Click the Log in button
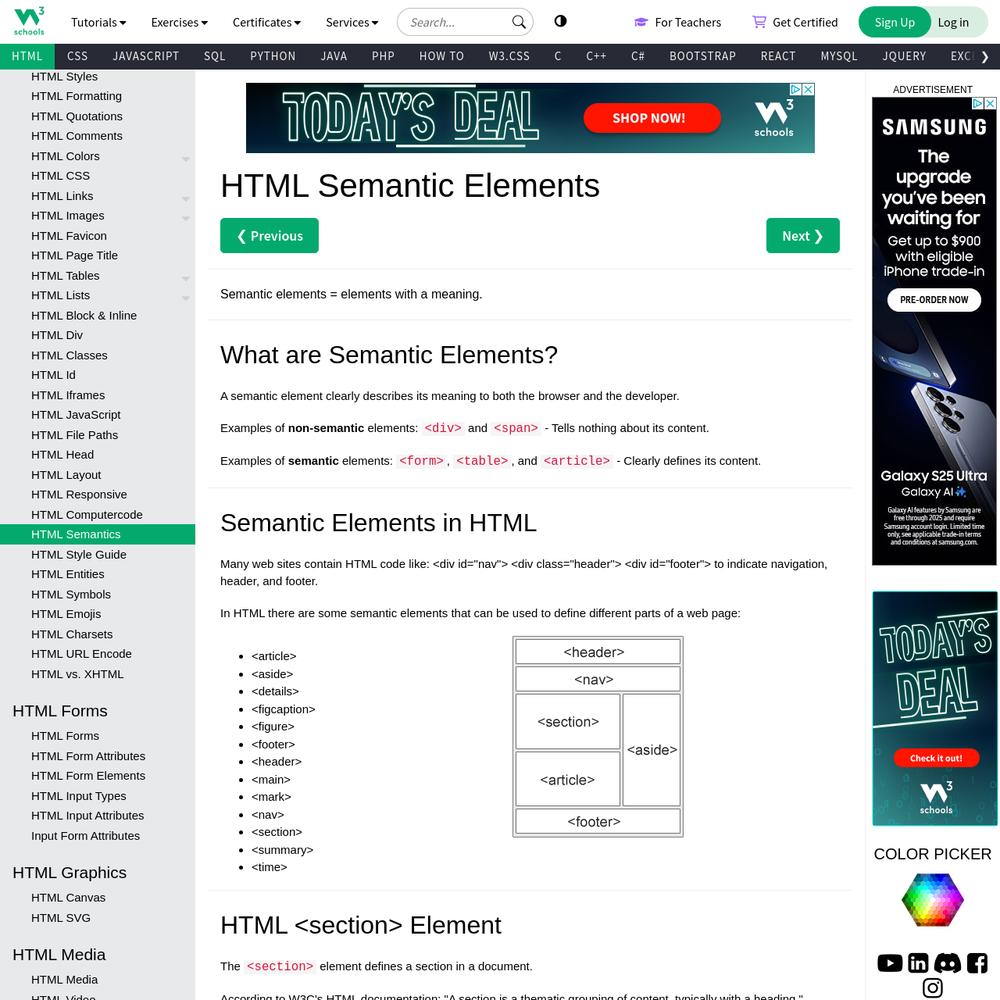 [953, 22]
